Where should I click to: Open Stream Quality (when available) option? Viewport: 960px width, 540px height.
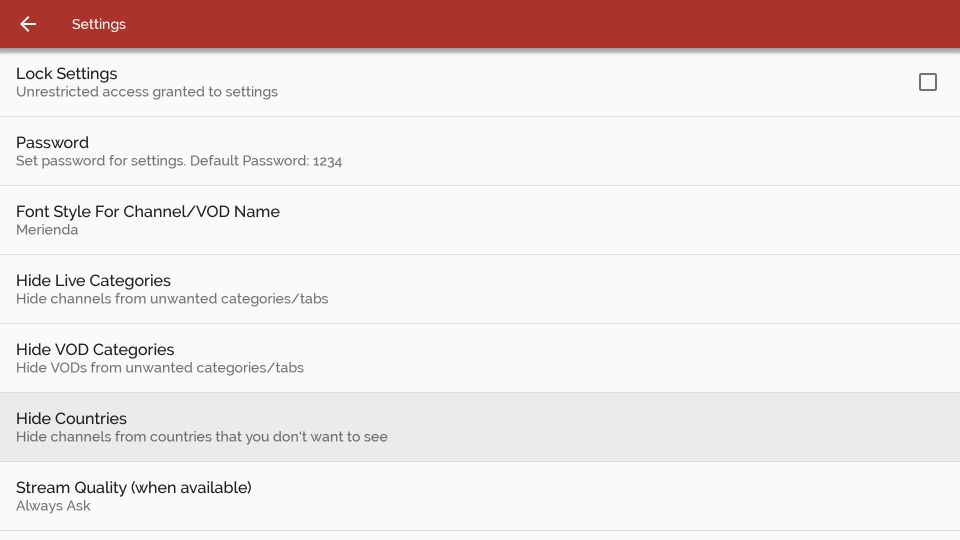[x=480, y=497]
